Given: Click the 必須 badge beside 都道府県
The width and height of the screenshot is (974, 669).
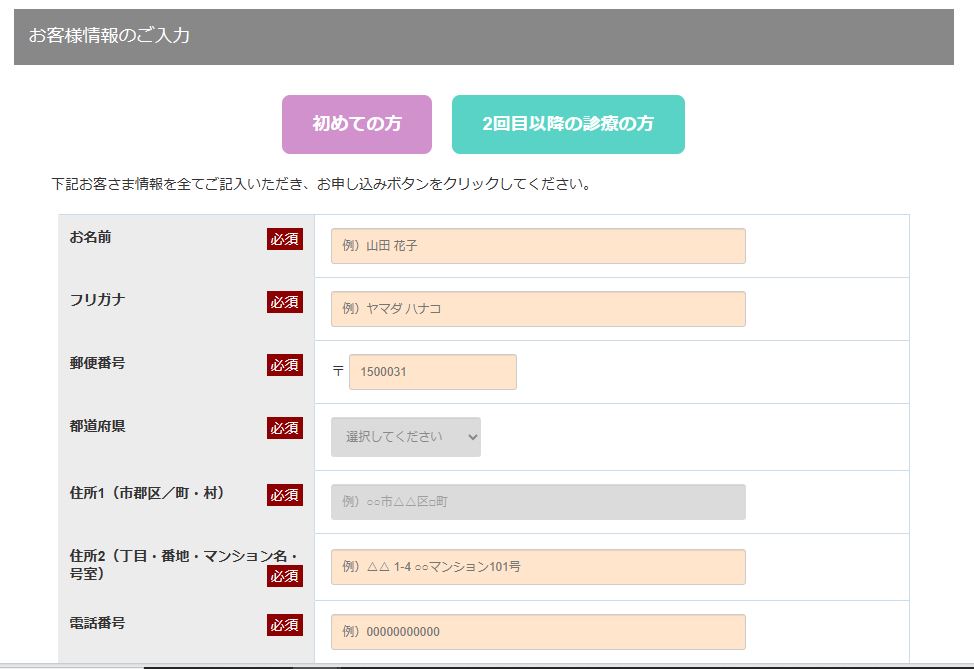Looking at the screenshot, I should coord(285,428).
